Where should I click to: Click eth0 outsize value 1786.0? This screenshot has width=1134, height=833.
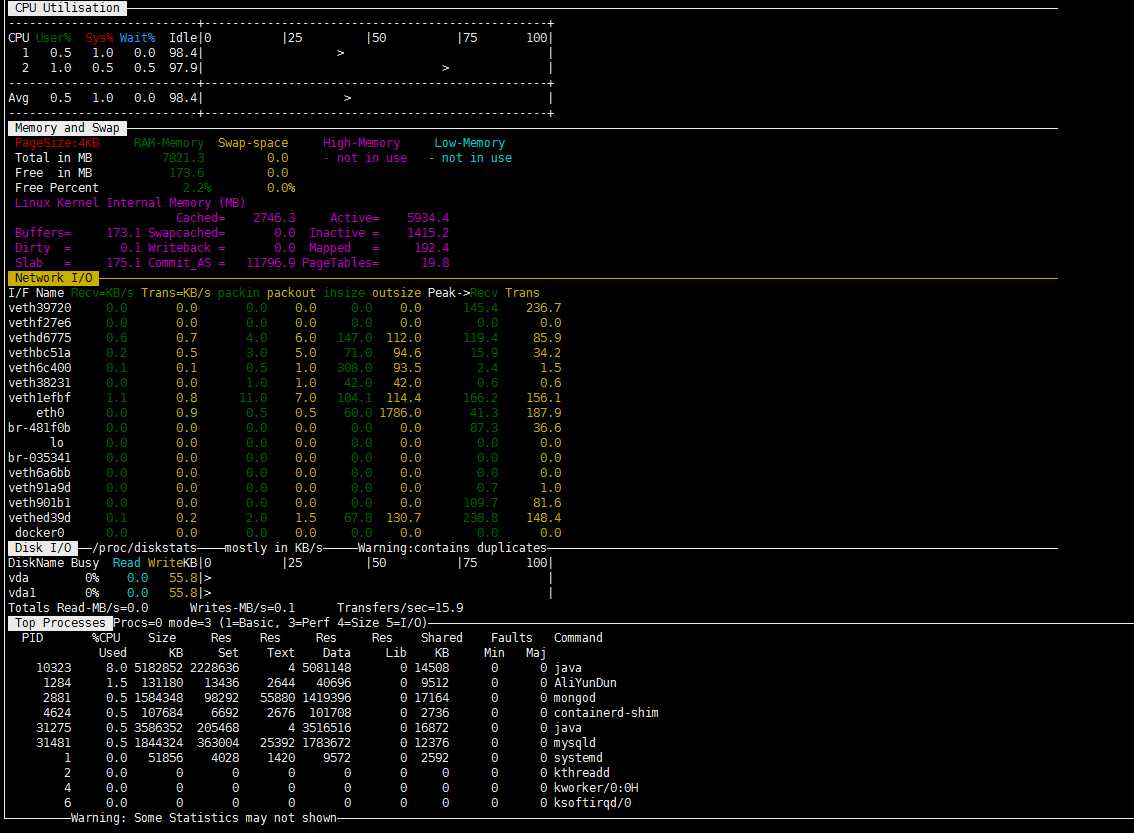coord(400,413)
